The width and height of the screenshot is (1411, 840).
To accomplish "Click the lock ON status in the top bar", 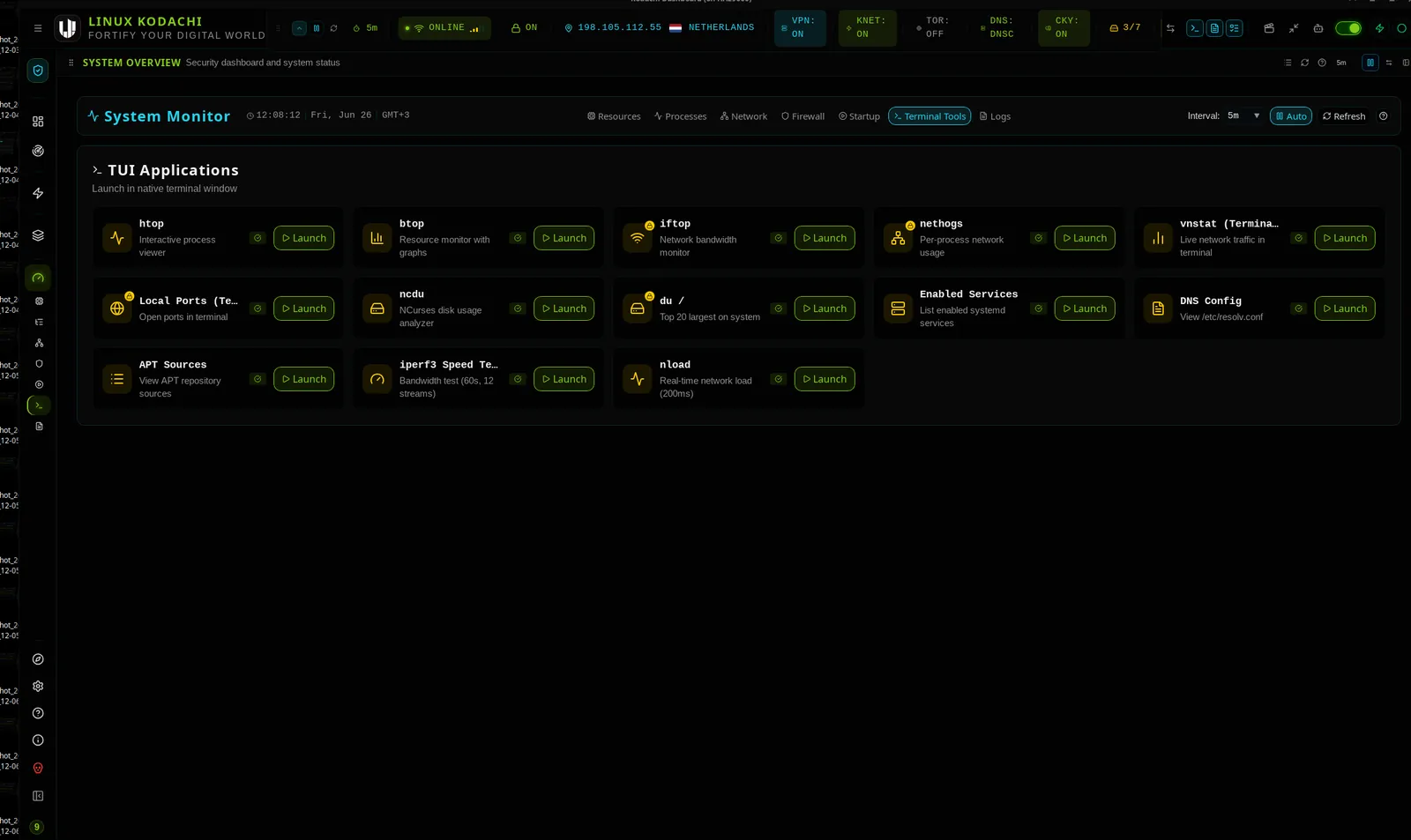I will click(524, 28).
